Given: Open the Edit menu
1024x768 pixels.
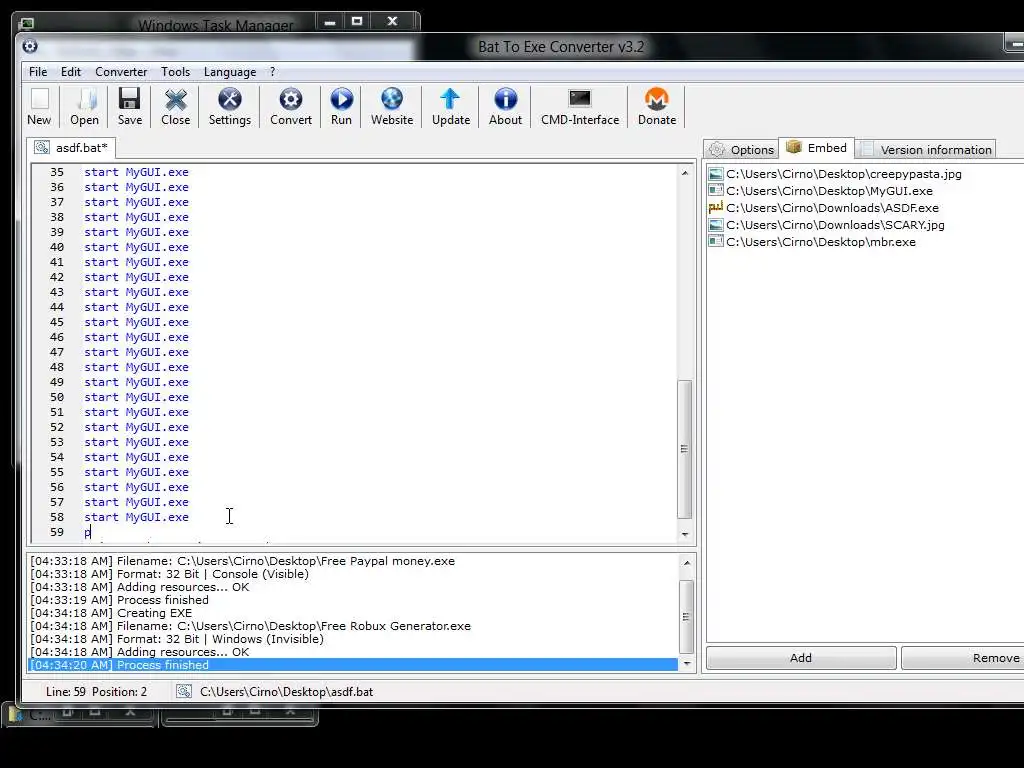Looking at the screenshot, I should point(71,72).
